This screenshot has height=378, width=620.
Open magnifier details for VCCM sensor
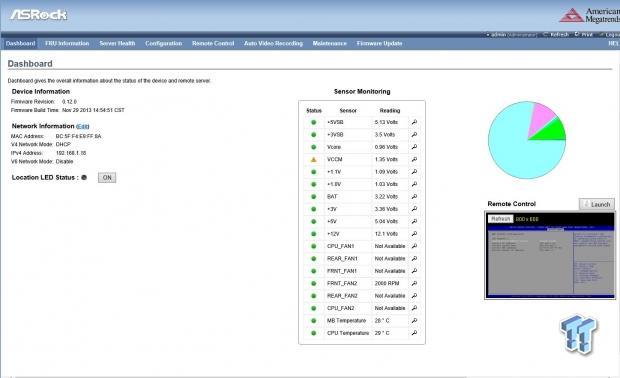point(414,159)
